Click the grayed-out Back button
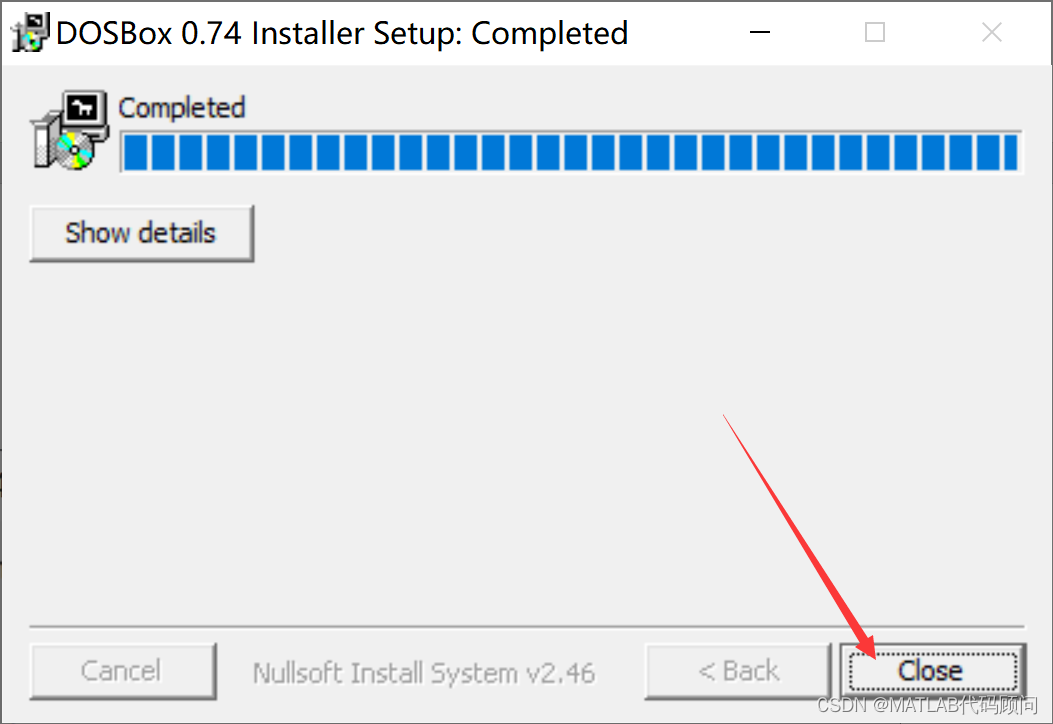 point(737,670)
